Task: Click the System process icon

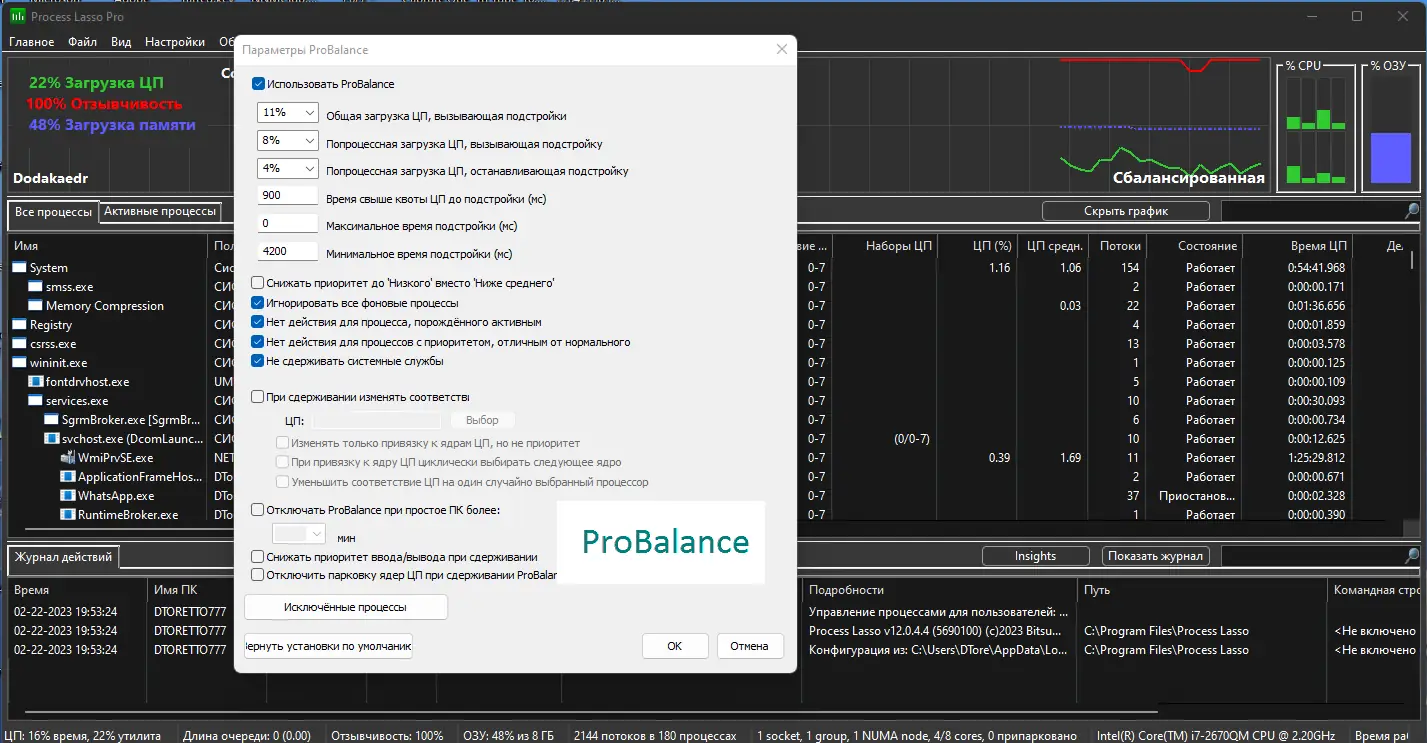Action: click(20, 268)
